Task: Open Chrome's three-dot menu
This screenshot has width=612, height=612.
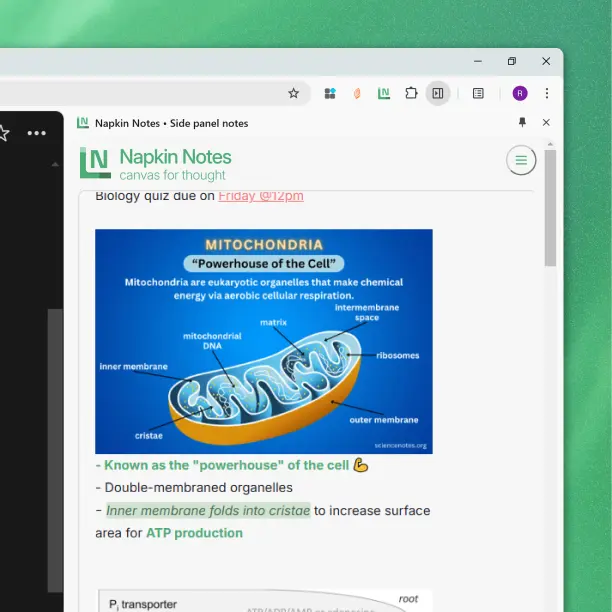Action: [547, 93]
